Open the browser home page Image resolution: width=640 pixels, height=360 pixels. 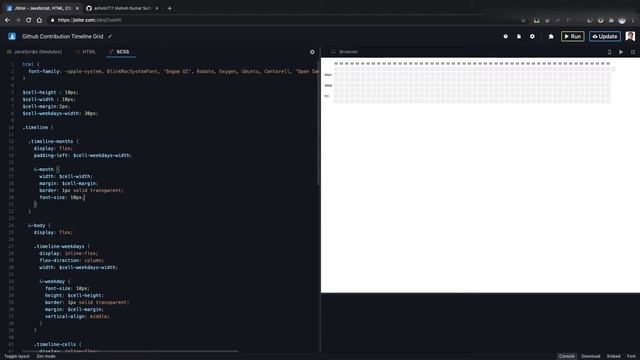click(39, 20)
